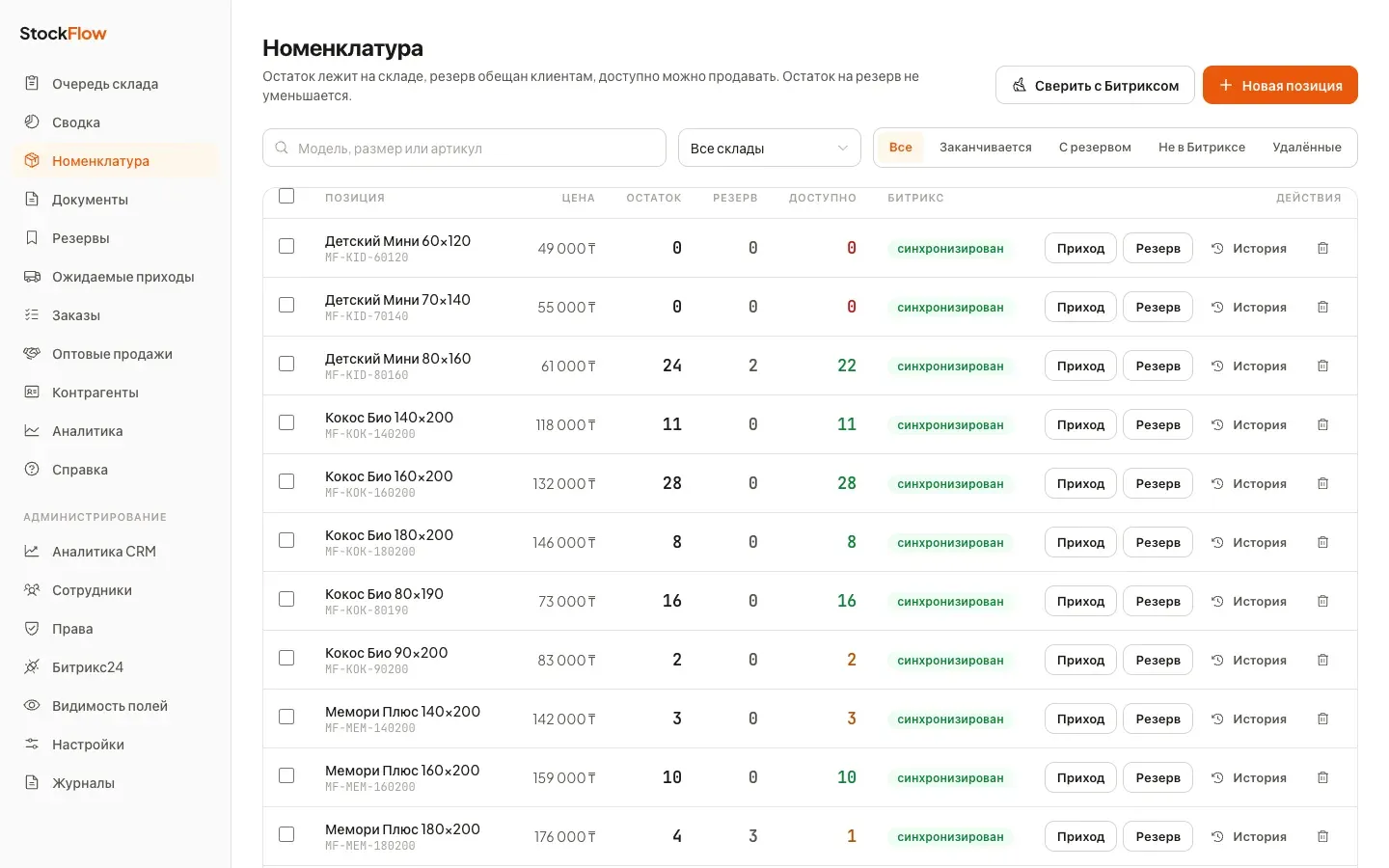Click the Справка question-mark icon
Viewport: 1389px width, 868px height.
tap(32, 469)
